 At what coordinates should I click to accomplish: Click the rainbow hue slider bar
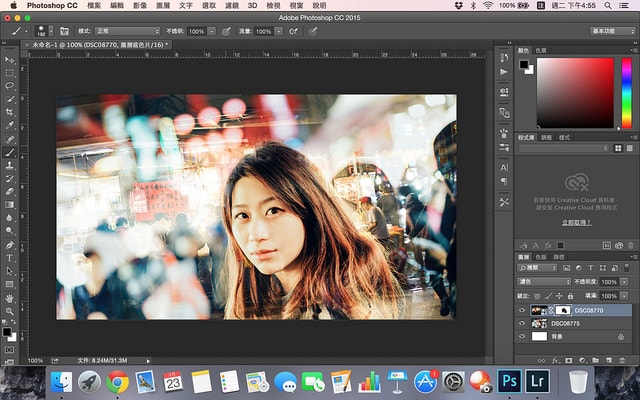626,92
